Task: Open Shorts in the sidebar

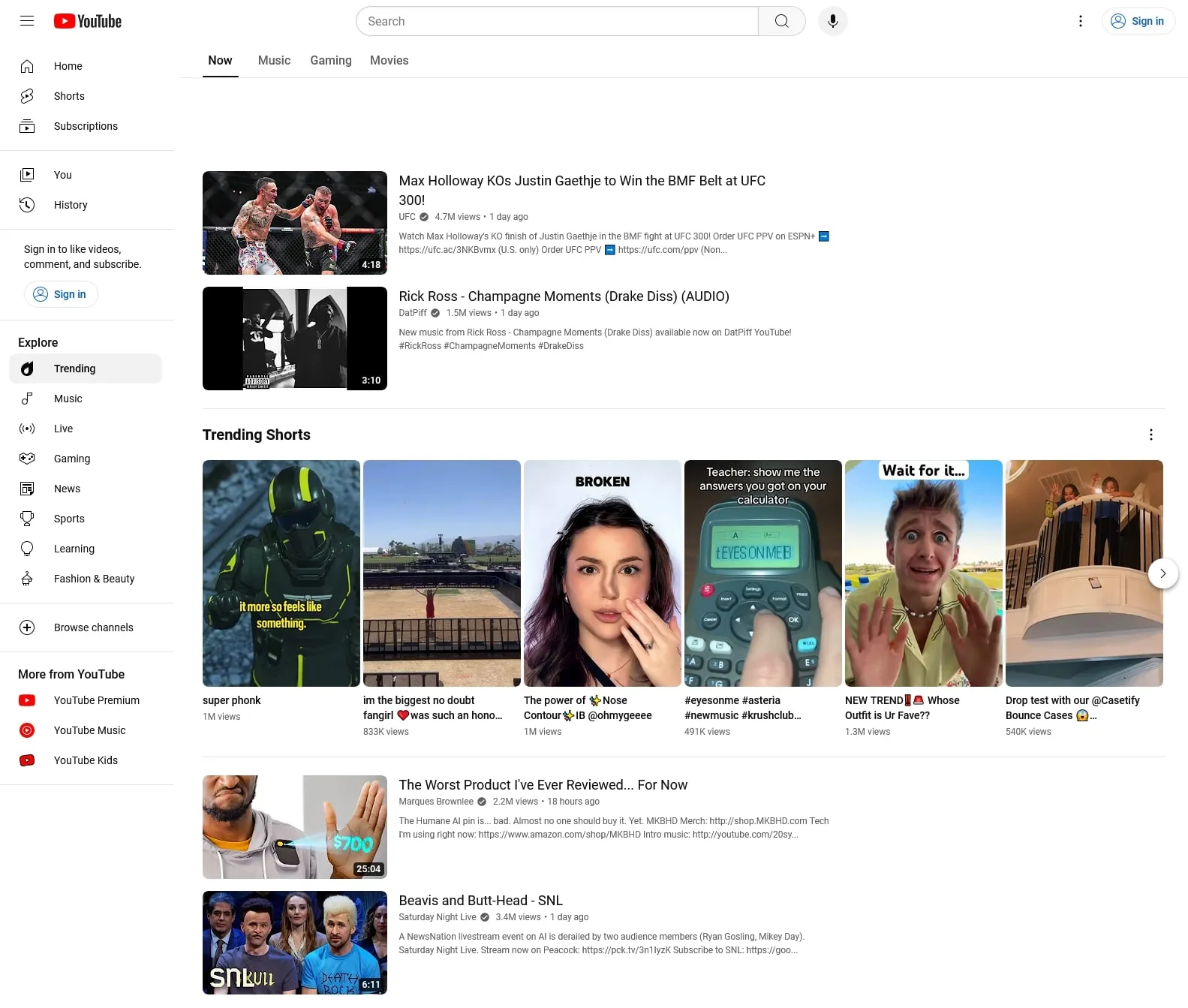Action: point(87,96)
